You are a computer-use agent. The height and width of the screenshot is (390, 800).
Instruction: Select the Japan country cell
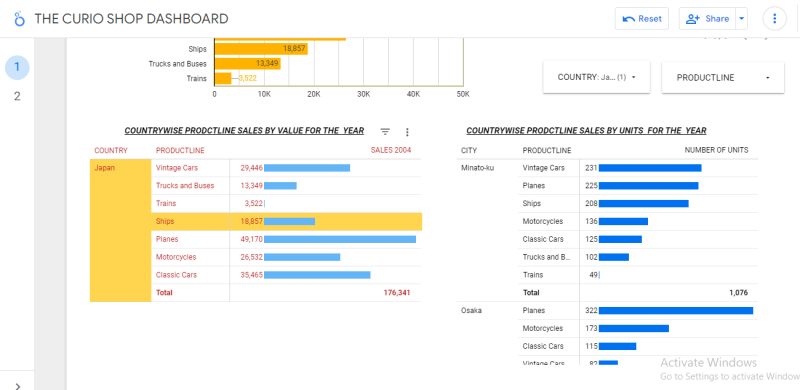(121, 230)
